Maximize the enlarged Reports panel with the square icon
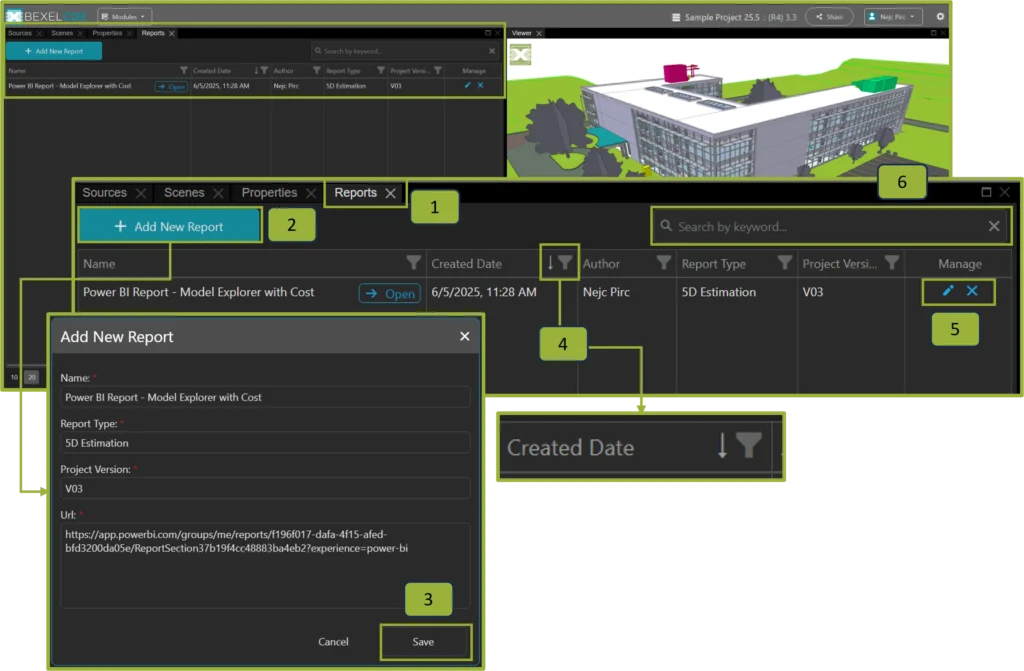 [x=986, y=192]
